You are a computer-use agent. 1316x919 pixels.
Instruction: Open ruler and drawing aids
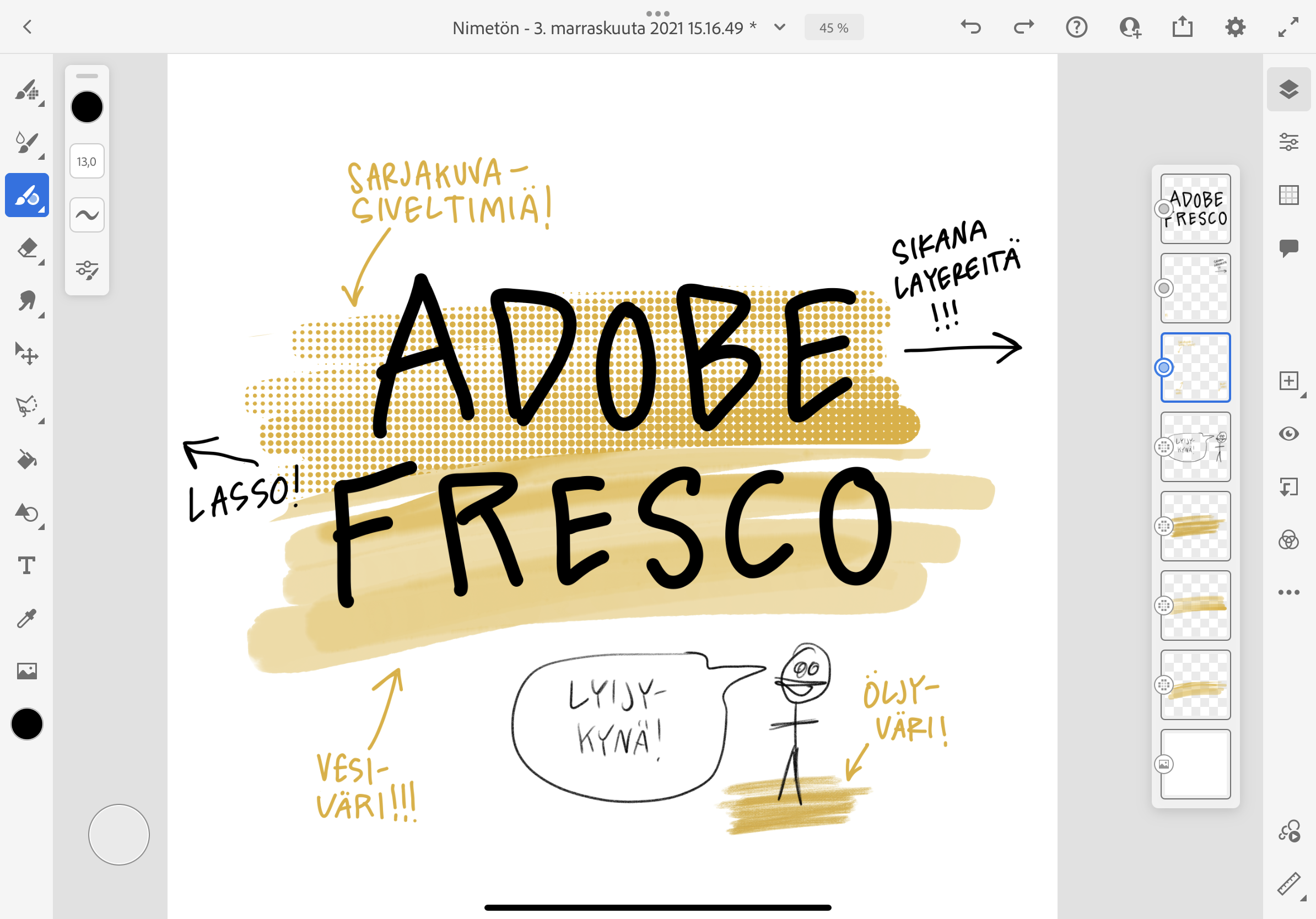[x=1288, y=884]
